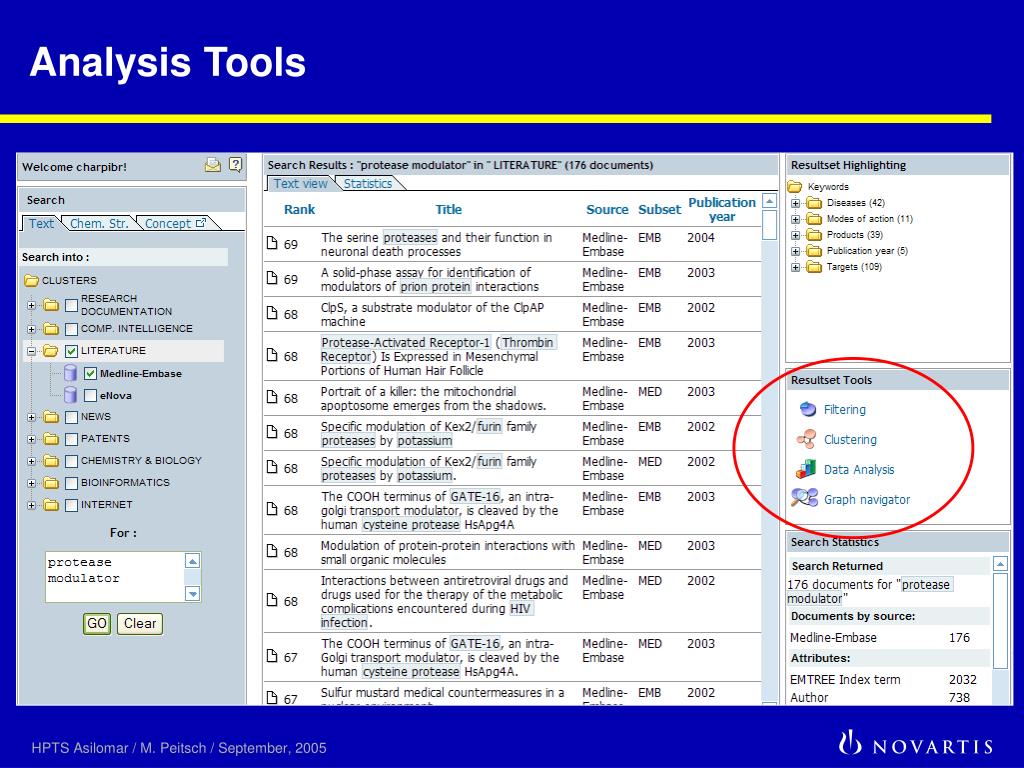The width and height of the screenshot is (1024, 768).
Task: Check the eNova checkbox
Action: tap(90, 395)
